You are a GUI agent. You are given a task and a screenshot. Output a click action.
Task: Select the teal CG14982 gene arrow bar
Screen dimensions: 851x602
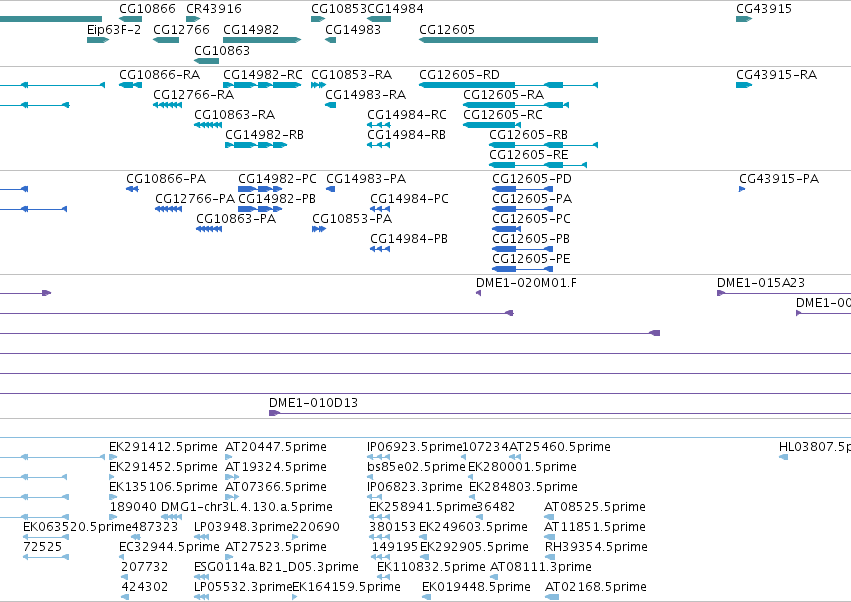[262, 40]
